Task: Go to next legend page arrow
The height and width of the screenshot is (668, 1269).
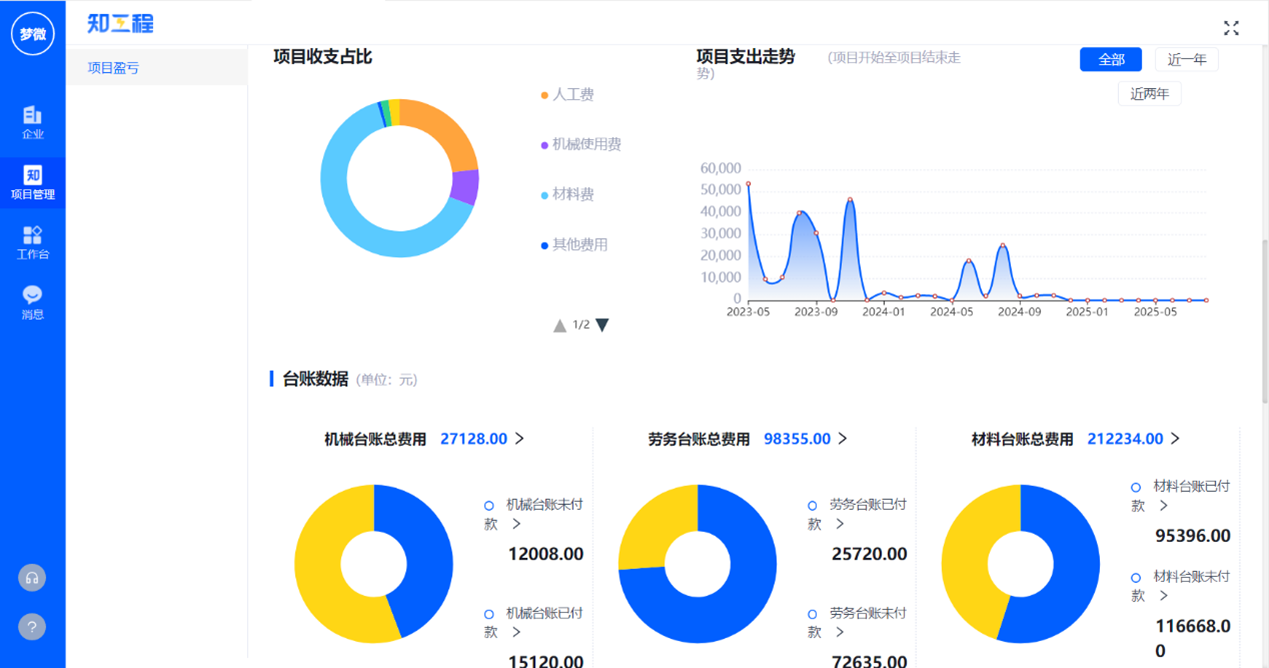Action: [602, 325]
